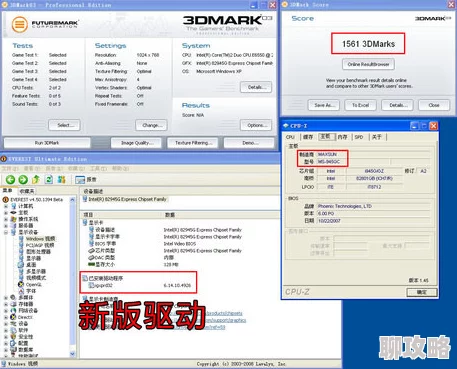457x369 pixels.
Task: Open Image Quality... in 3DMark
Action: (x=136, y=143)
